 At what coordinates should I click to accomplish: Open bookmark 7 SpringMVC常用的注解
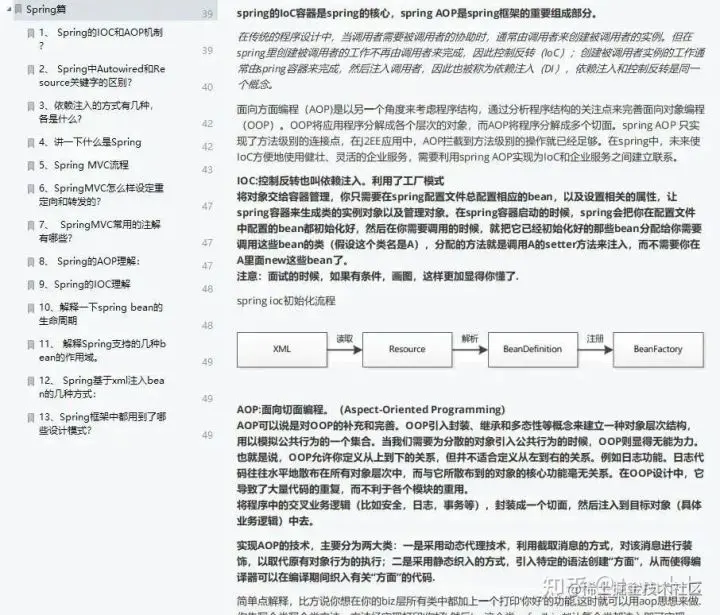pos(100,231)
